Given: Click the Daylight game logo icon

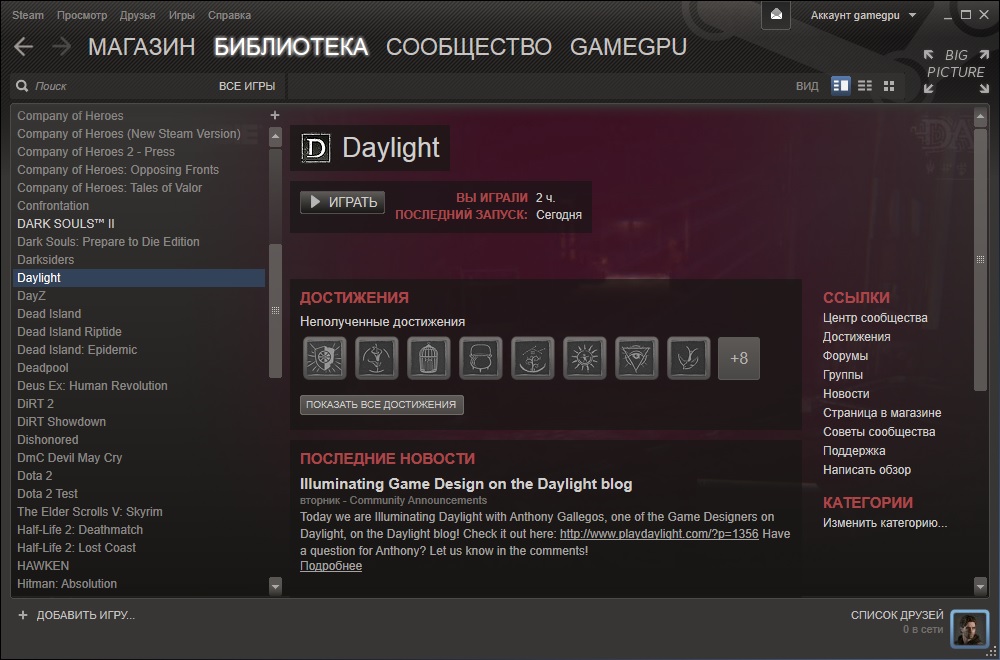Looking at the screenshot, I should [x=315, y=148].
